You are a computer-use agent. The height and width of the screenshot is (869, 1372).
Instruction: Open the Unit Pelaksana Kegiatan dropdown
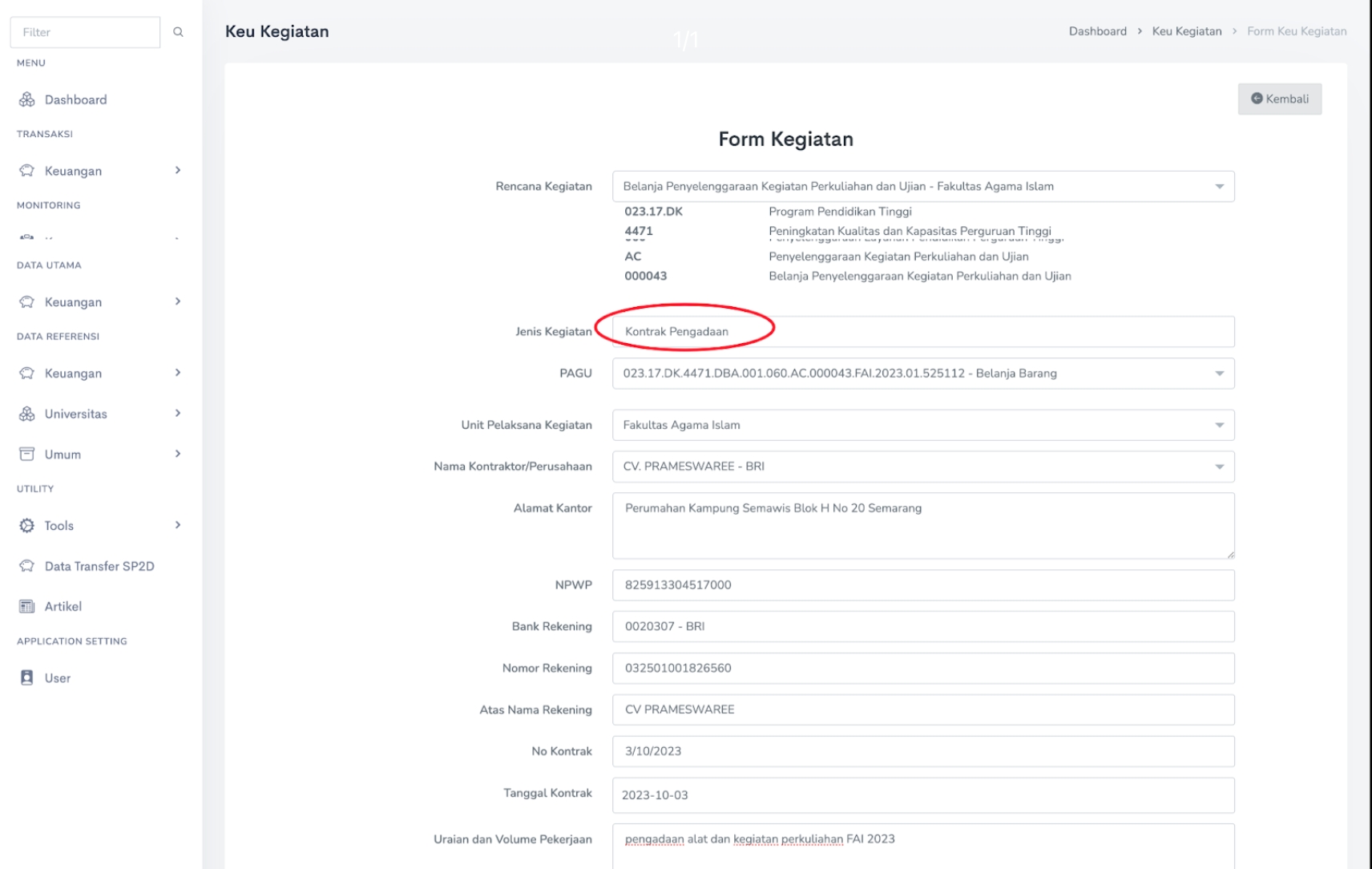(x=1219, y=425)
